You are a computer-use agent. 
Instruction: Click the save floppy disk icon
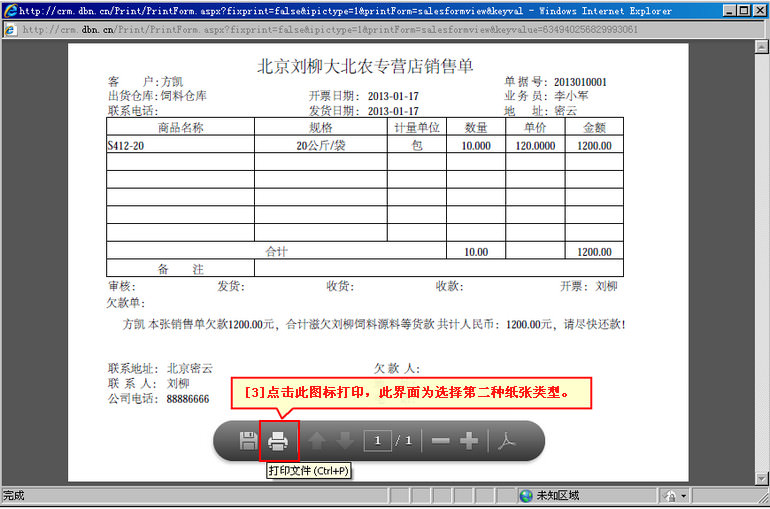point(248,441)
